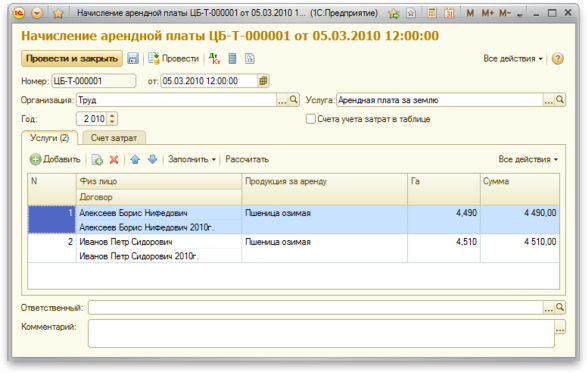This screenshot has width=587, height=373.
Task: Click the blue list report icon
Action: [x=232, y=58]
